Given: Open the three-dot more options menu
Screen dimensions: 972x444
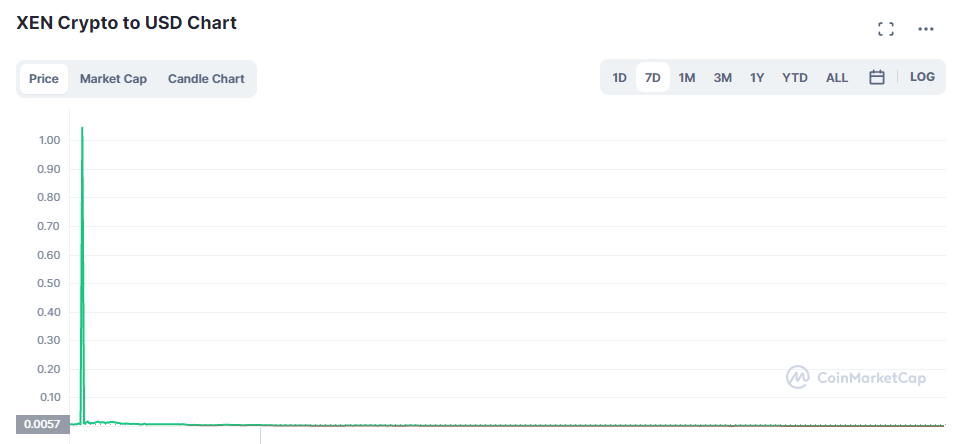Looking at the screenshot, I should pyautogui.click(x=926, y=29).
